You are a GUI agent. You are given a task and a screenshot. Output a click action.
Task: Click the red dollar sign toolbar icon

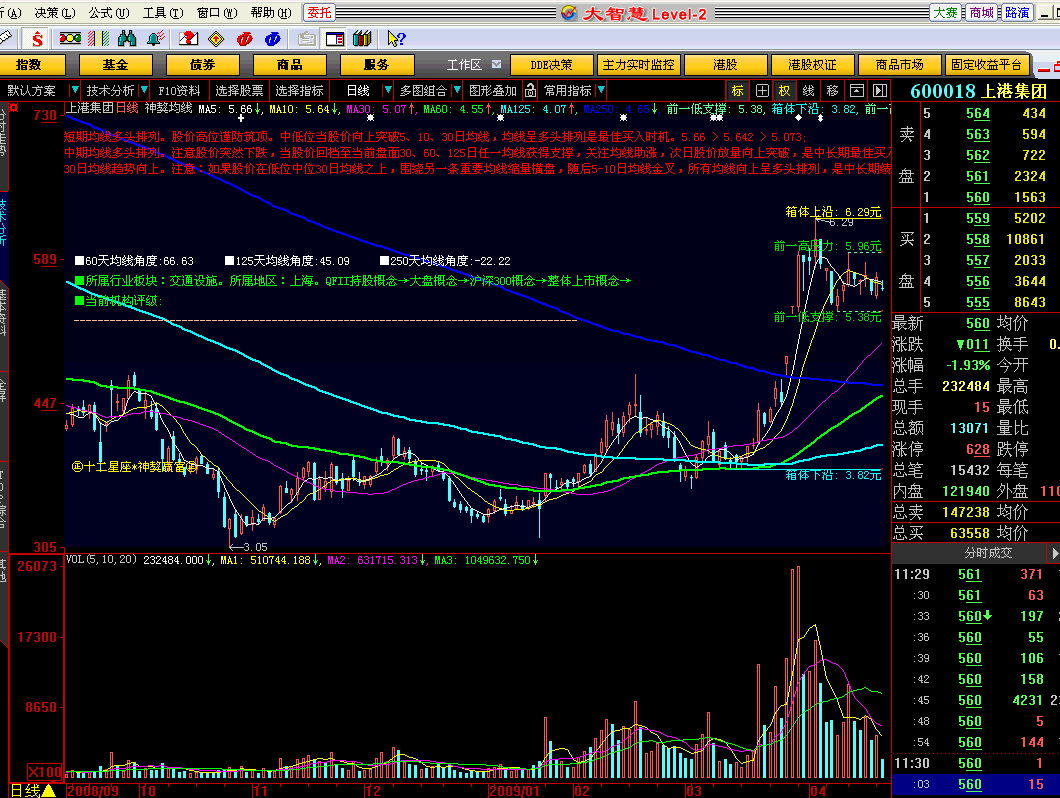[38, 39]
